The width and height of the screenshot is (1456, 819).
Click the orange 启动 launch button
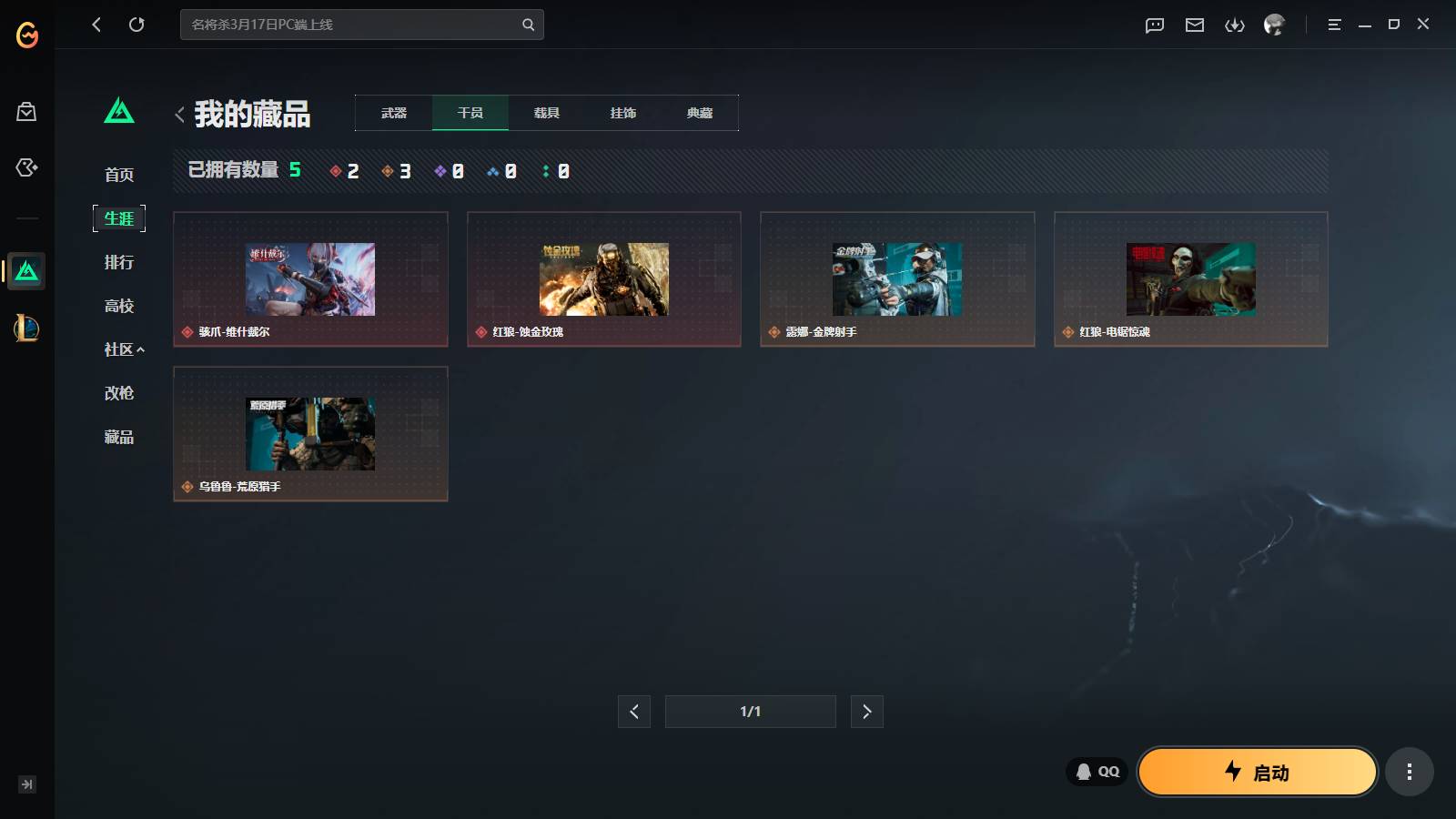tap(1258, 772)
